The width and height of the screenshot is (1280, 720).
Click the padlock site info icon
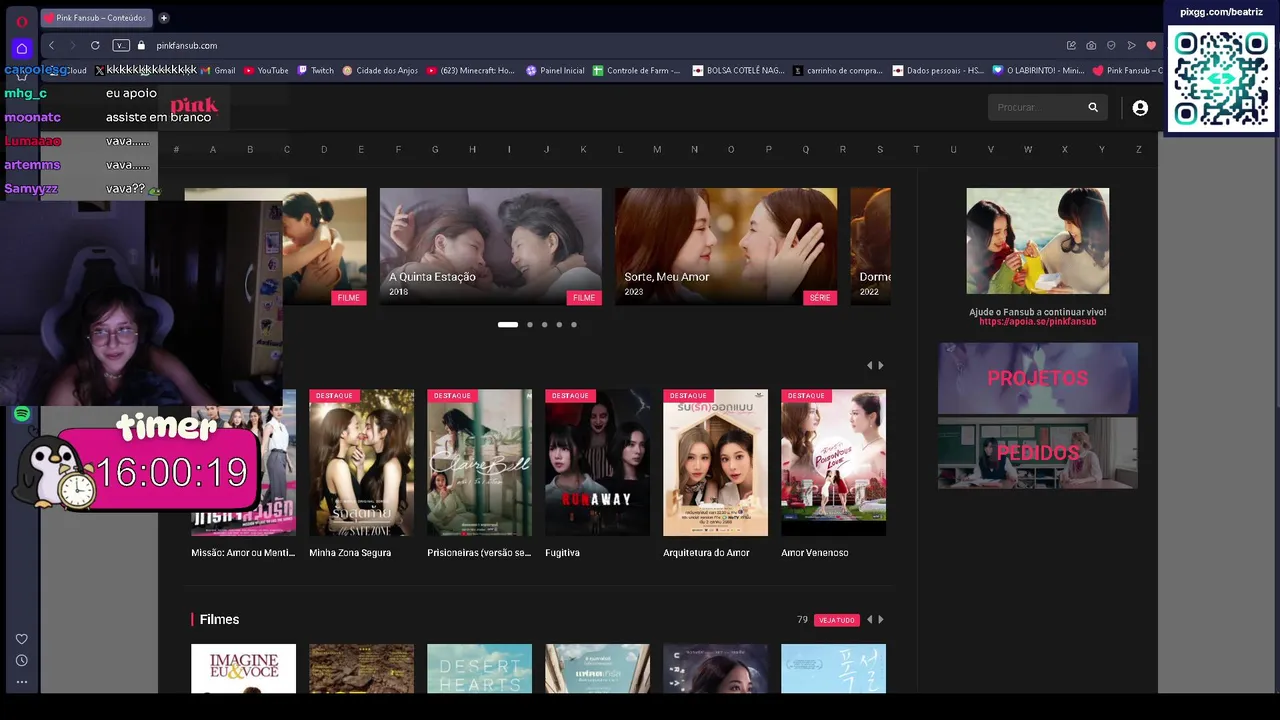click(141, 45)
